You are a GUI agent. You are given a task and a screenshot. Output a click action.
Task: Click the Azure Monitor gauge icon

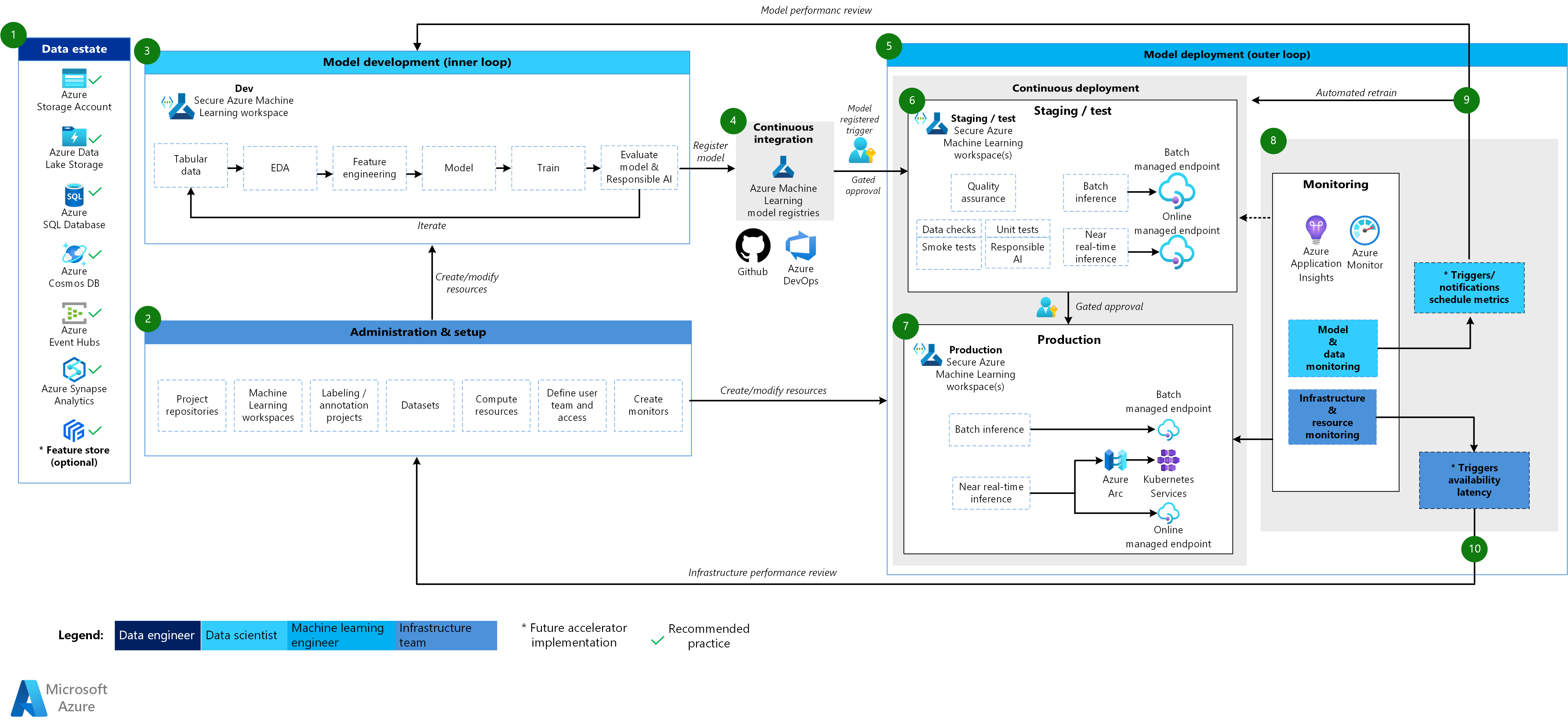tap(1365, 231)
